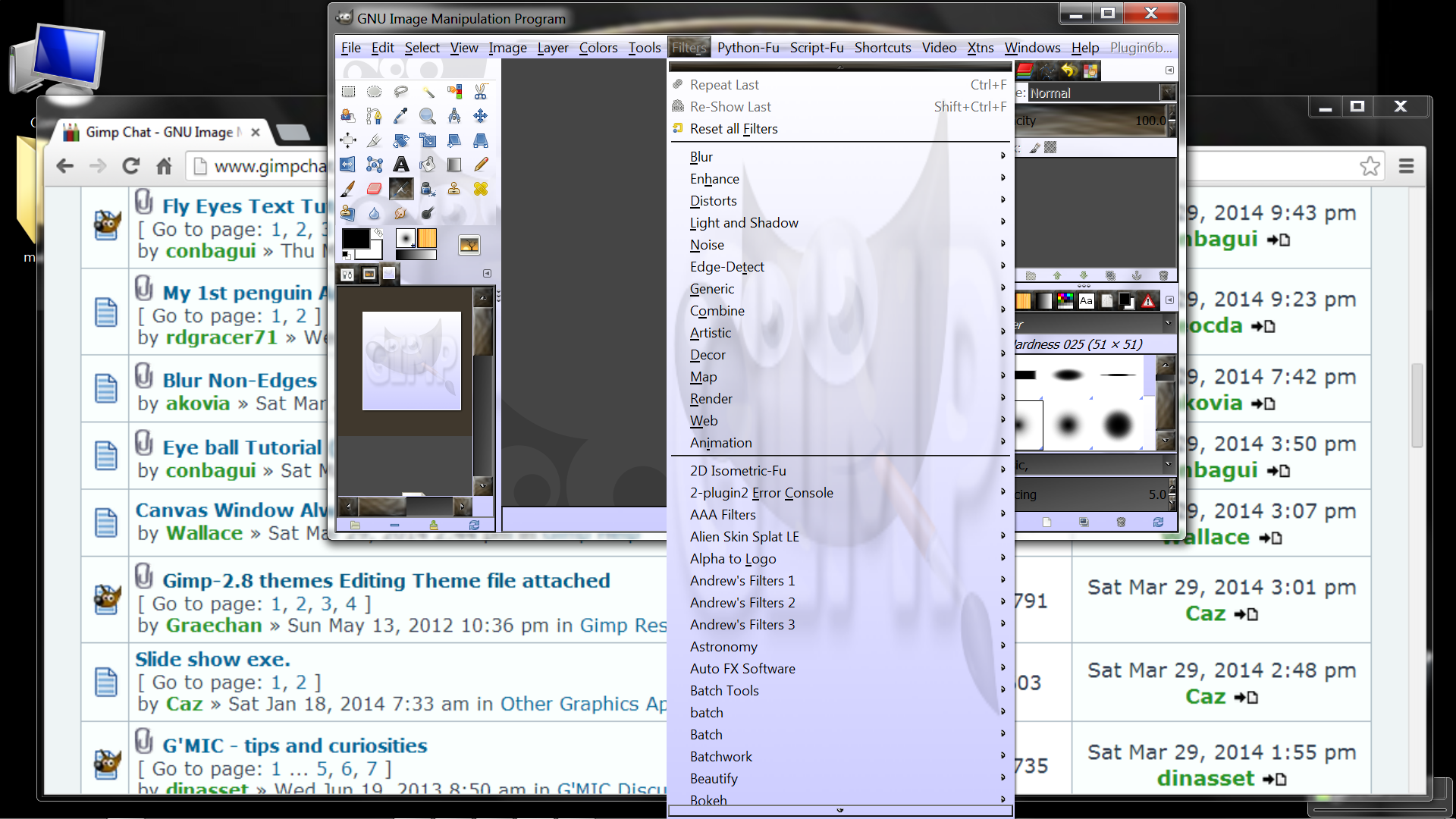Screen dimensions: 1456x819
Task: Reset to default black and white colors
Action: (346, 256)
